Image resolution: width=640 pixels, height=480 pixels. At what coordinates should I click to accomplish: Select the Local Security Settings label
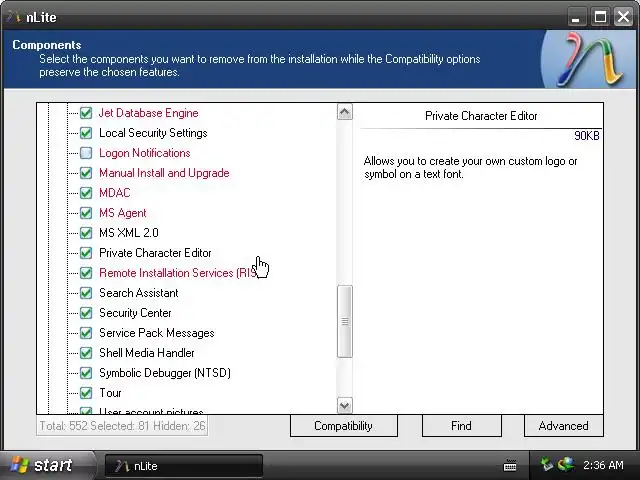[153, 133]
